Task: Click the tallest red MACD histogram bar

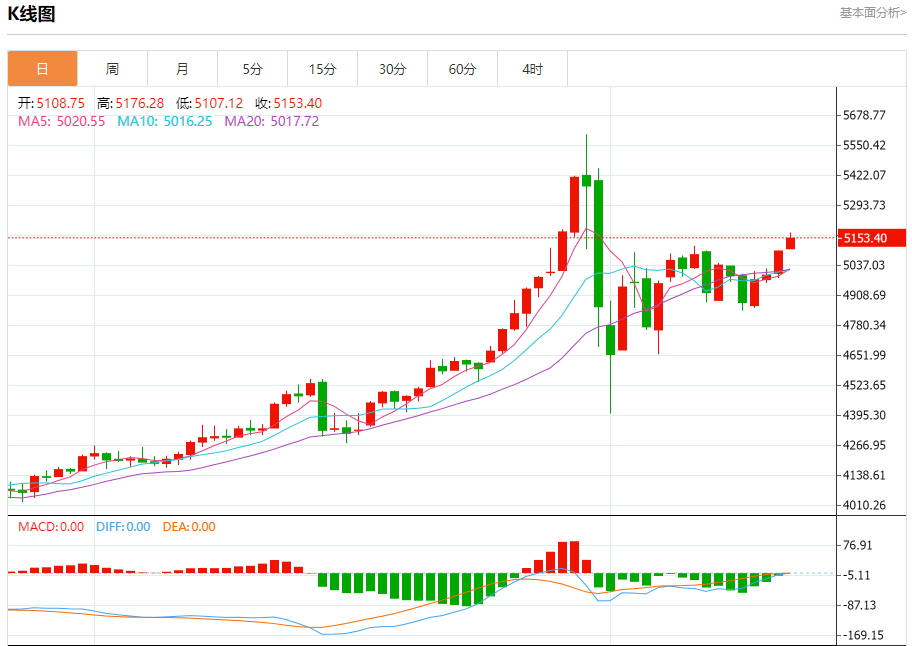Action: pyautogui.click(x=575, y=557)
